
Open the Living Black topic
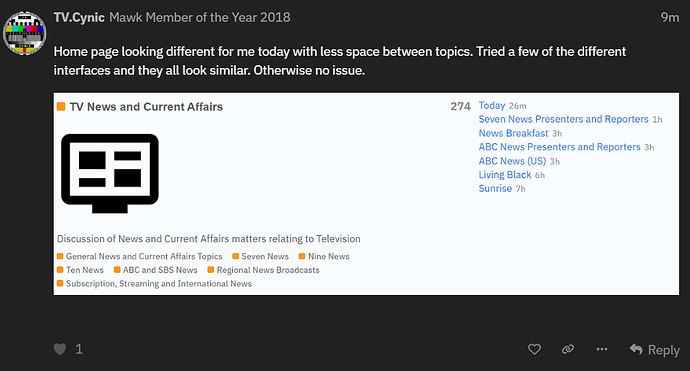tap(505, 175)
